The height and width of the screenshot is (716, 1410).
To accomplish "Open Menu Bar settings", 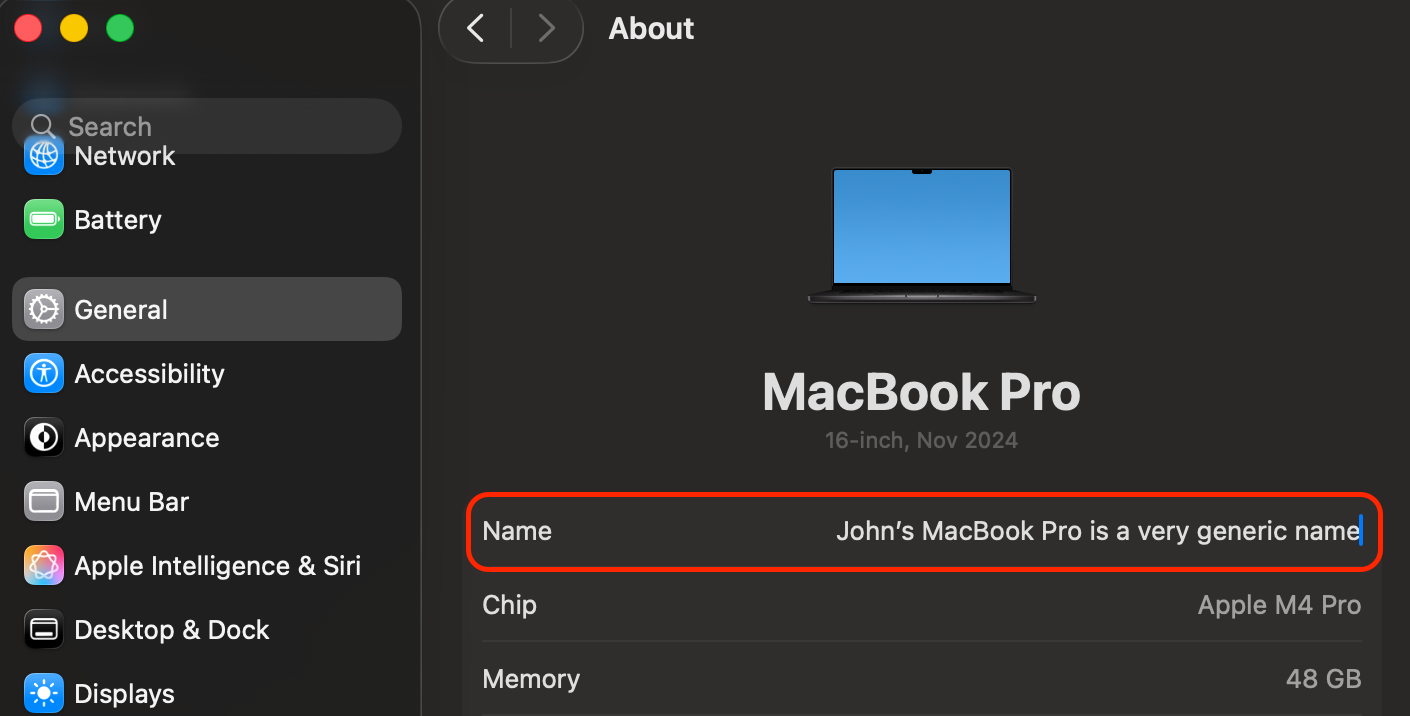I will pos(132,502).
